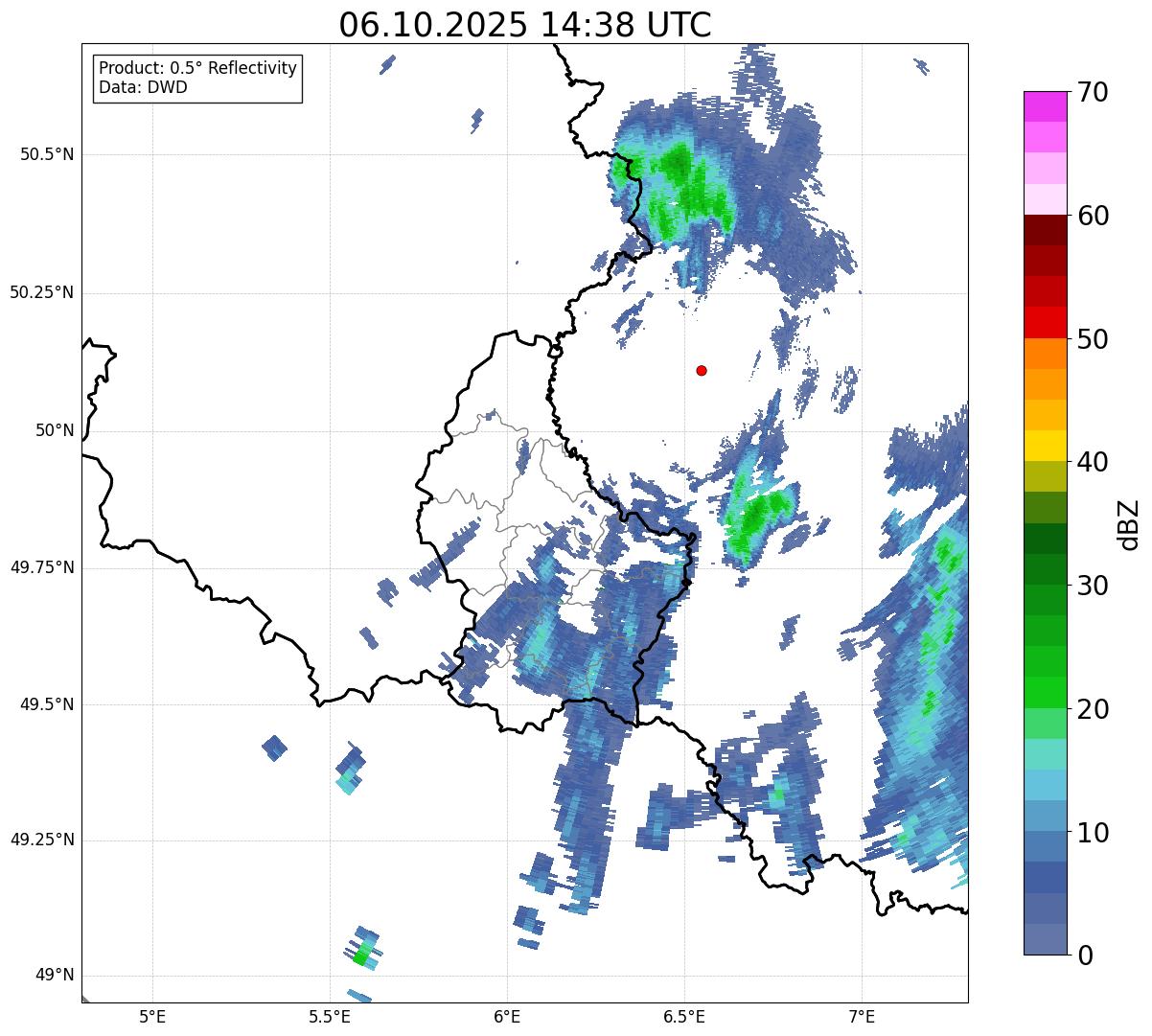Click the 49°N latitude label

pos(55,976)
